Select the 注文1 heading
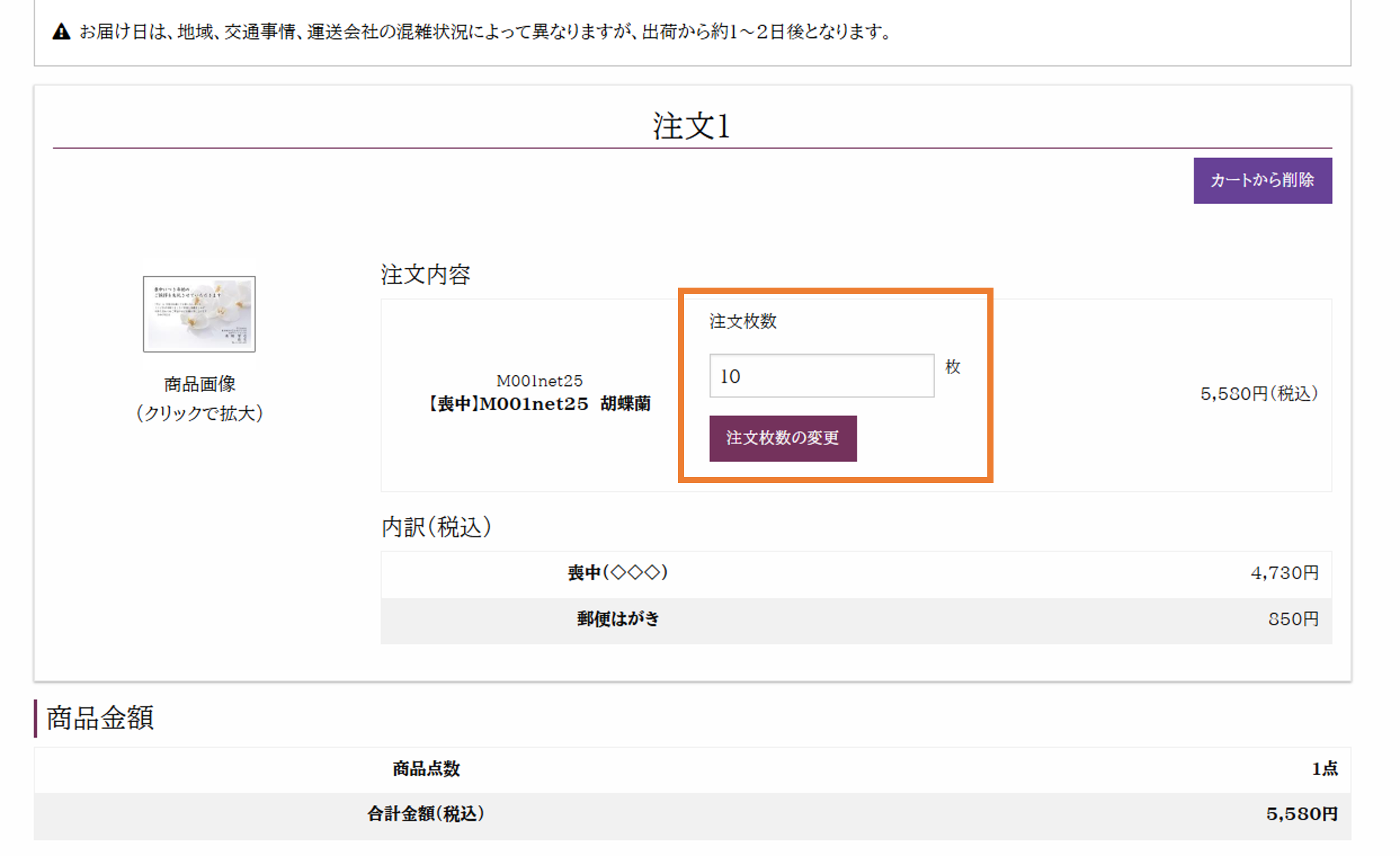 [x=692, y=126]
